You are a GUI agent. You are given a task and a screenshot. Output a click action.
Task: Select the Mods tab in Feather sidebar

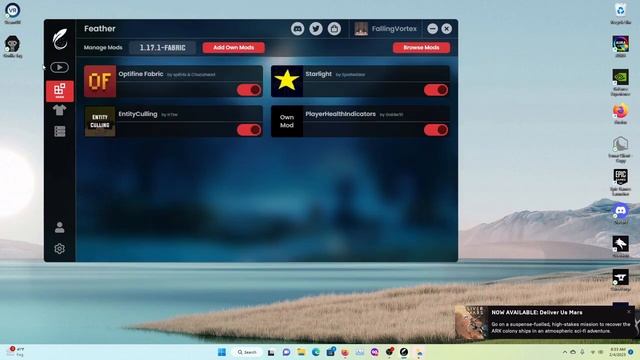click(x=60, y=91)
